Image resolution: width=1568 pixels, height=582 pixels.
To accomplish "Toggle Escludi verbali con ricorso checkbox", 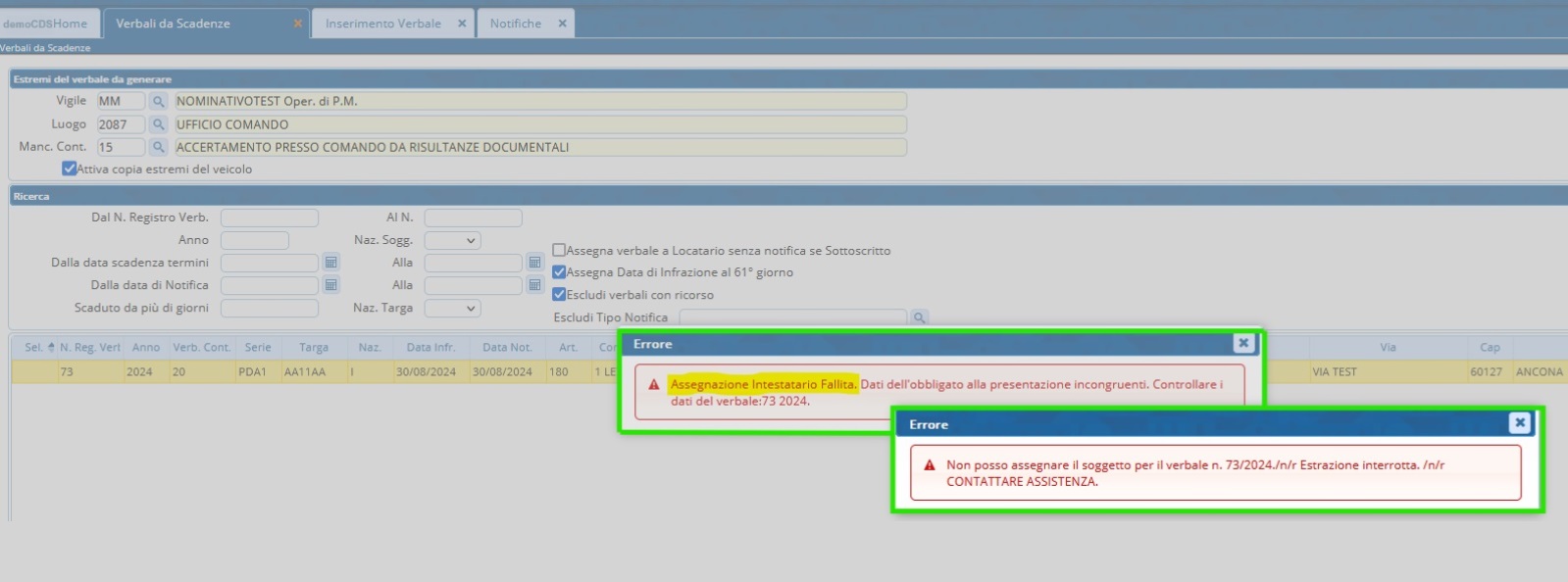I will pos(559,294).
